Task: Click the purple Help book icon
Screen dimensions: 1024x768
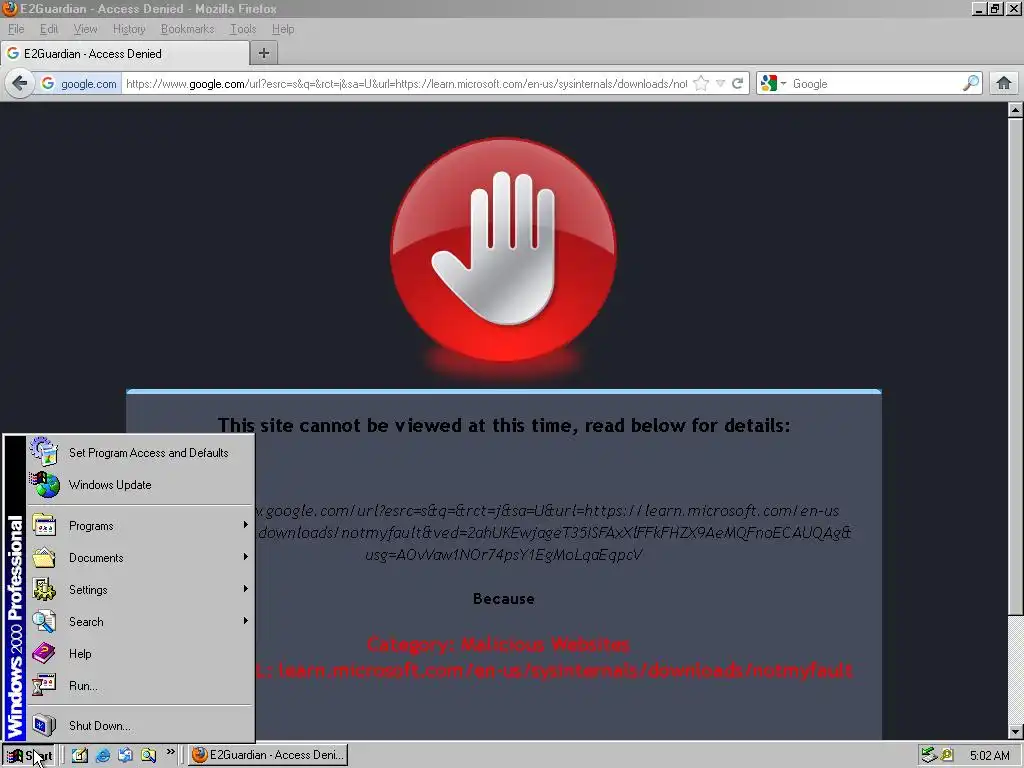Action: point(44,653)
